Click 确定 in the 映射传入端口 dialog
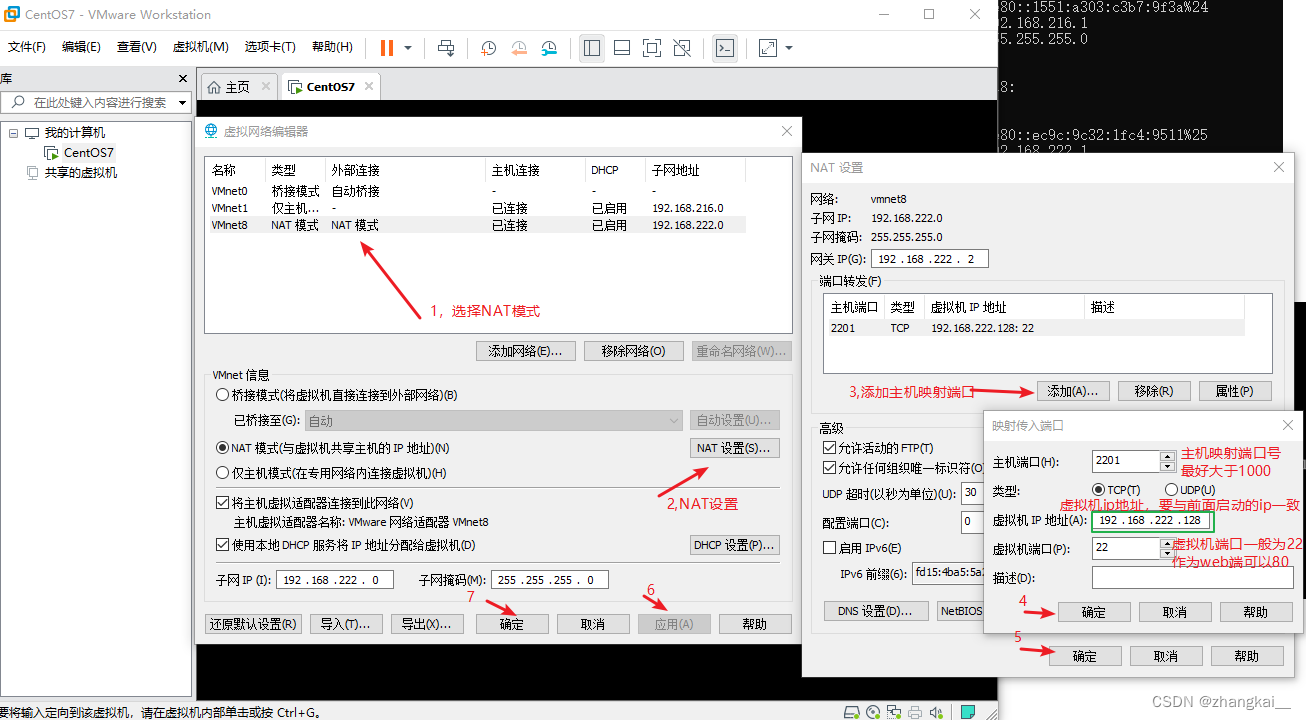 pos(1094,612)
